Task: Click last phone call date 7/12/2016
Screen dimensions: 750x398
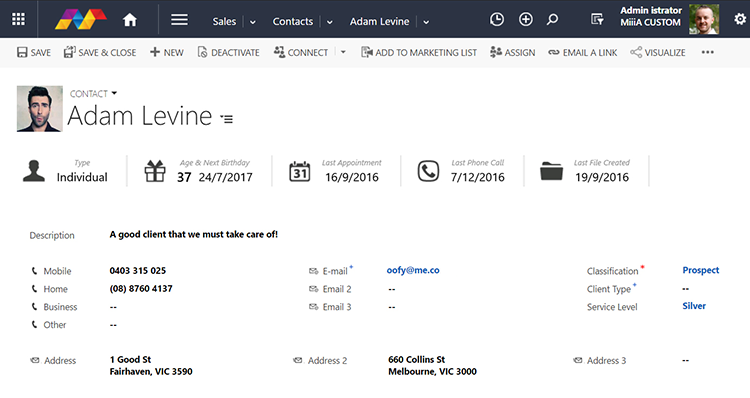Action: tap(477, 177)
